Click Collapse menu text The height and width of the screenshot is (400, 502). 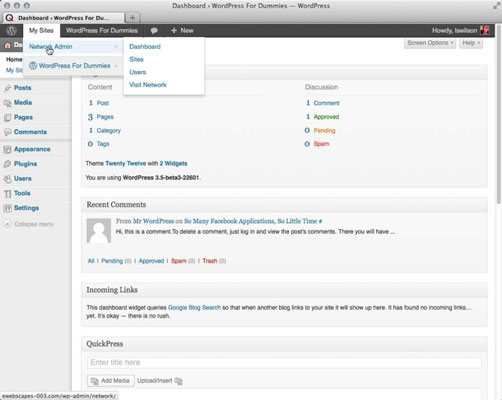(34, 224)
